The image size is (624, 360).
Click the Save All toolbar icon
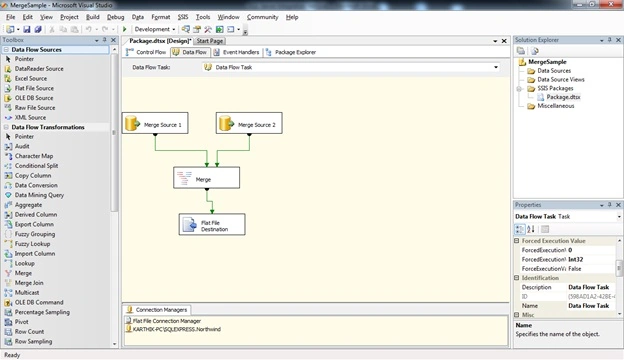[38, 29]
